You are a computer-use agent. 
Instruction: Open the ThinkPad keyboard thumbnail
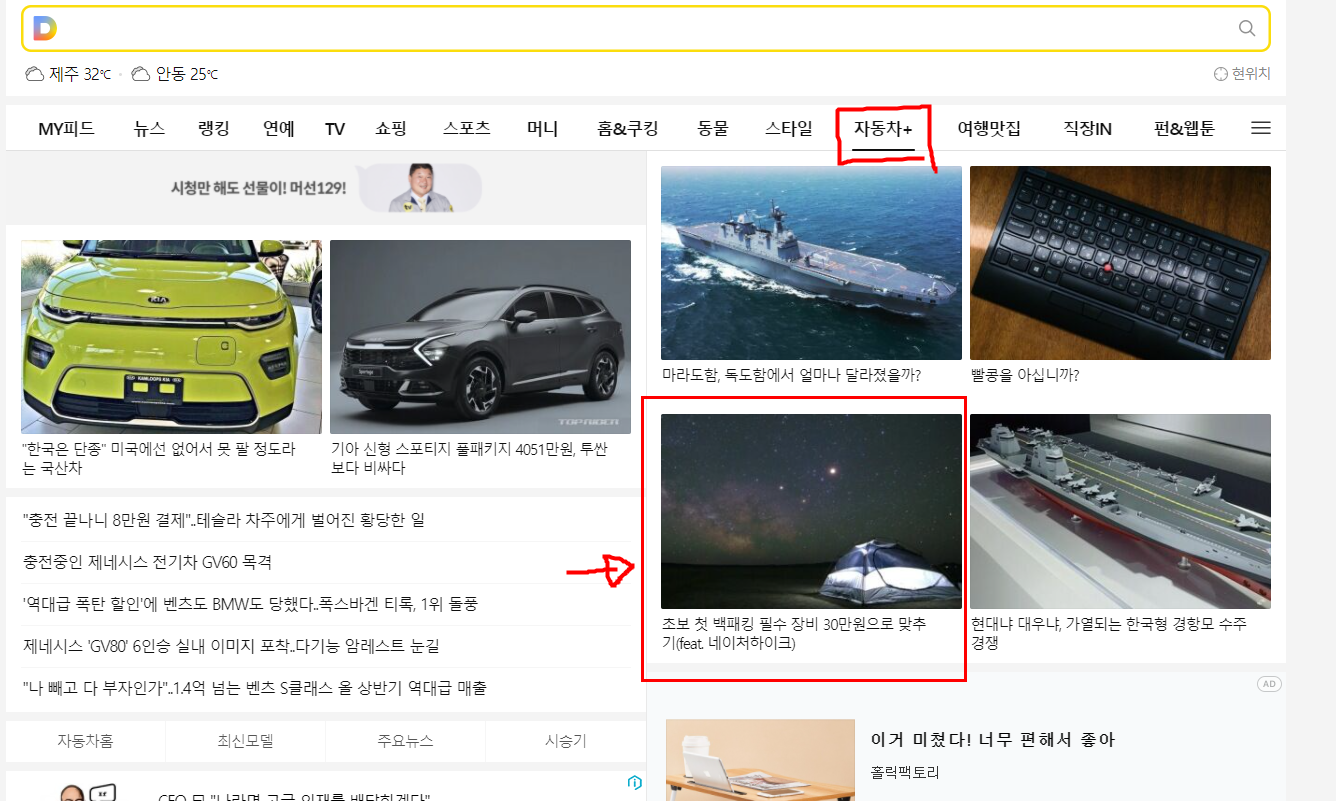(1120, 263)
